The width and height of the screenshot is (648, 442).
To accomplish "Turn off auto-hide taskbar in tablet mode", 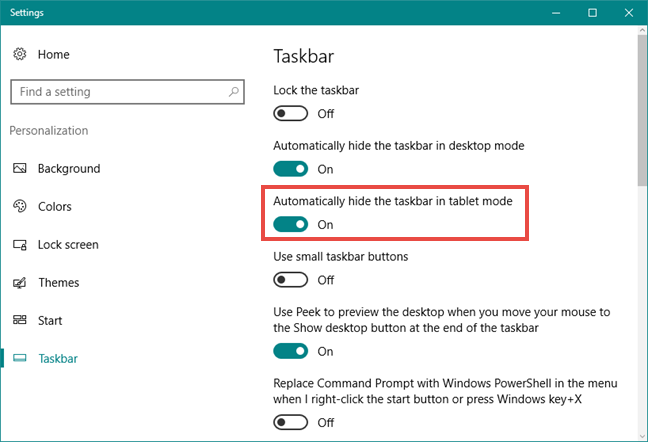I will coord(291,224).
